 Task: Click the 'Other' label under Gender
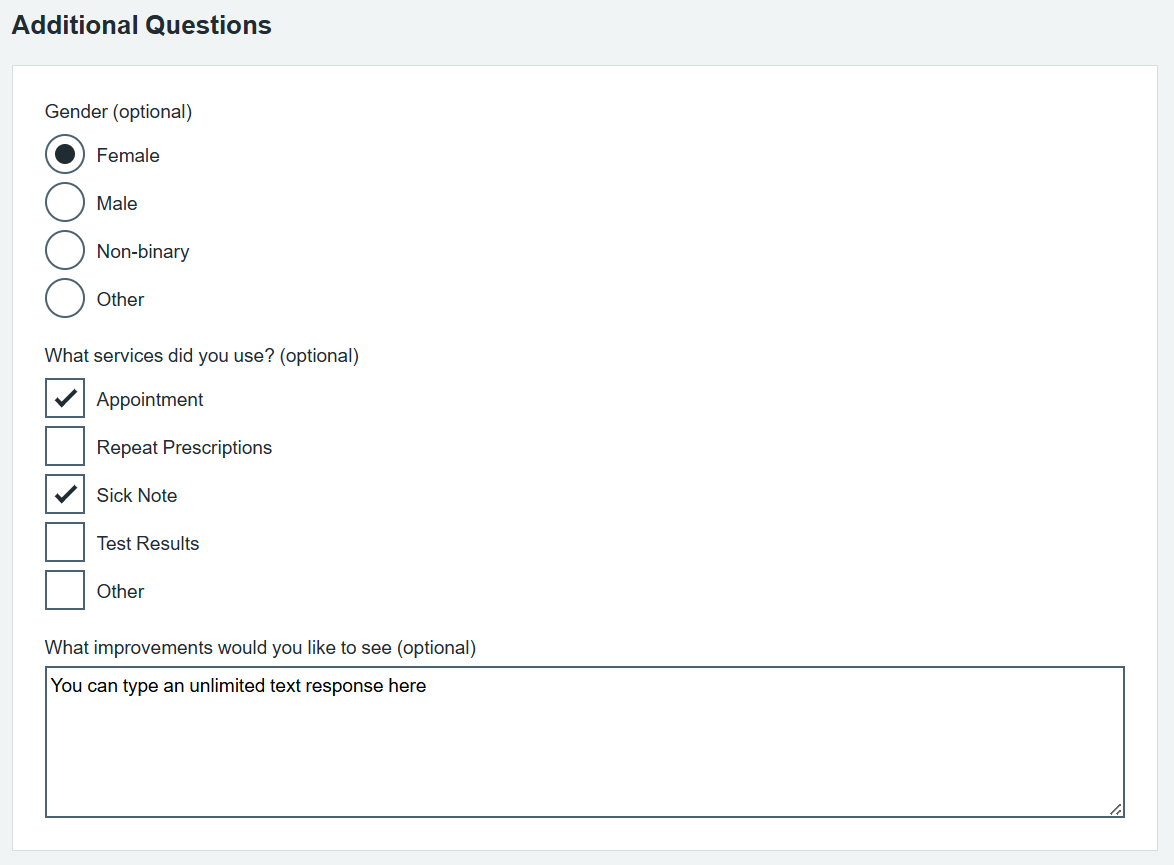pos(120,300)
